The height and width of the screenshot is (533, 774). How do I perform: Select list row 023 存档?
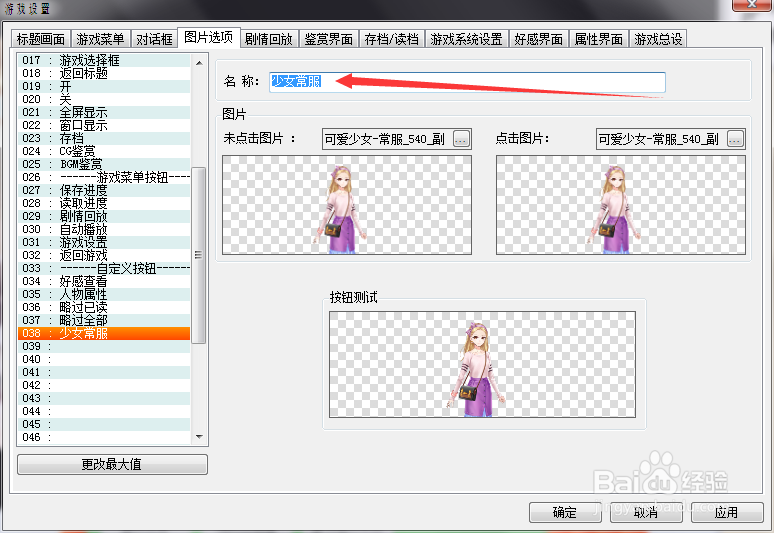point(104,138)
